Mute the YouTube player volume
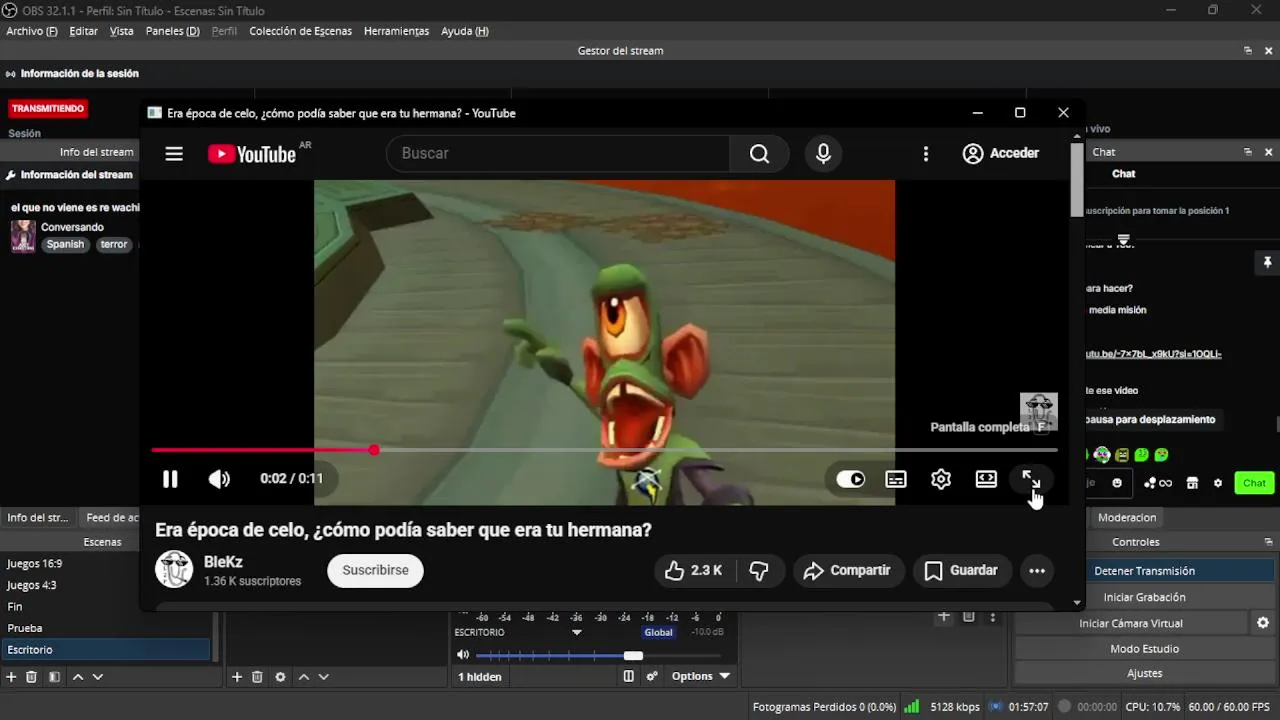Image resolution: width=1280 pixels, height=720 pixels. coord(219,479)
